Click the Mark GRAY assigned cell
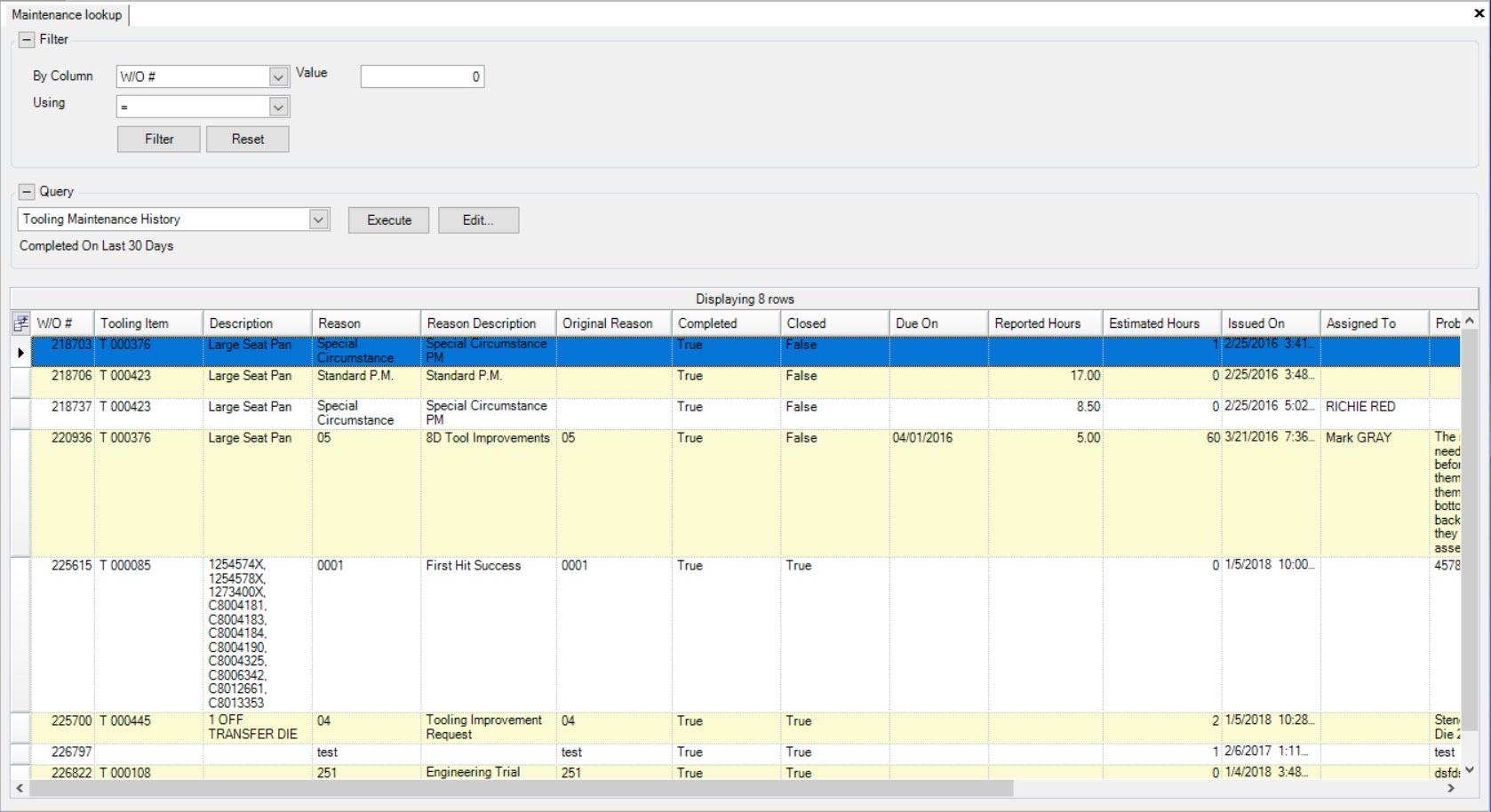This screenshot has height=812, width=1491. pyautogui.click(x=1375, y=493)
